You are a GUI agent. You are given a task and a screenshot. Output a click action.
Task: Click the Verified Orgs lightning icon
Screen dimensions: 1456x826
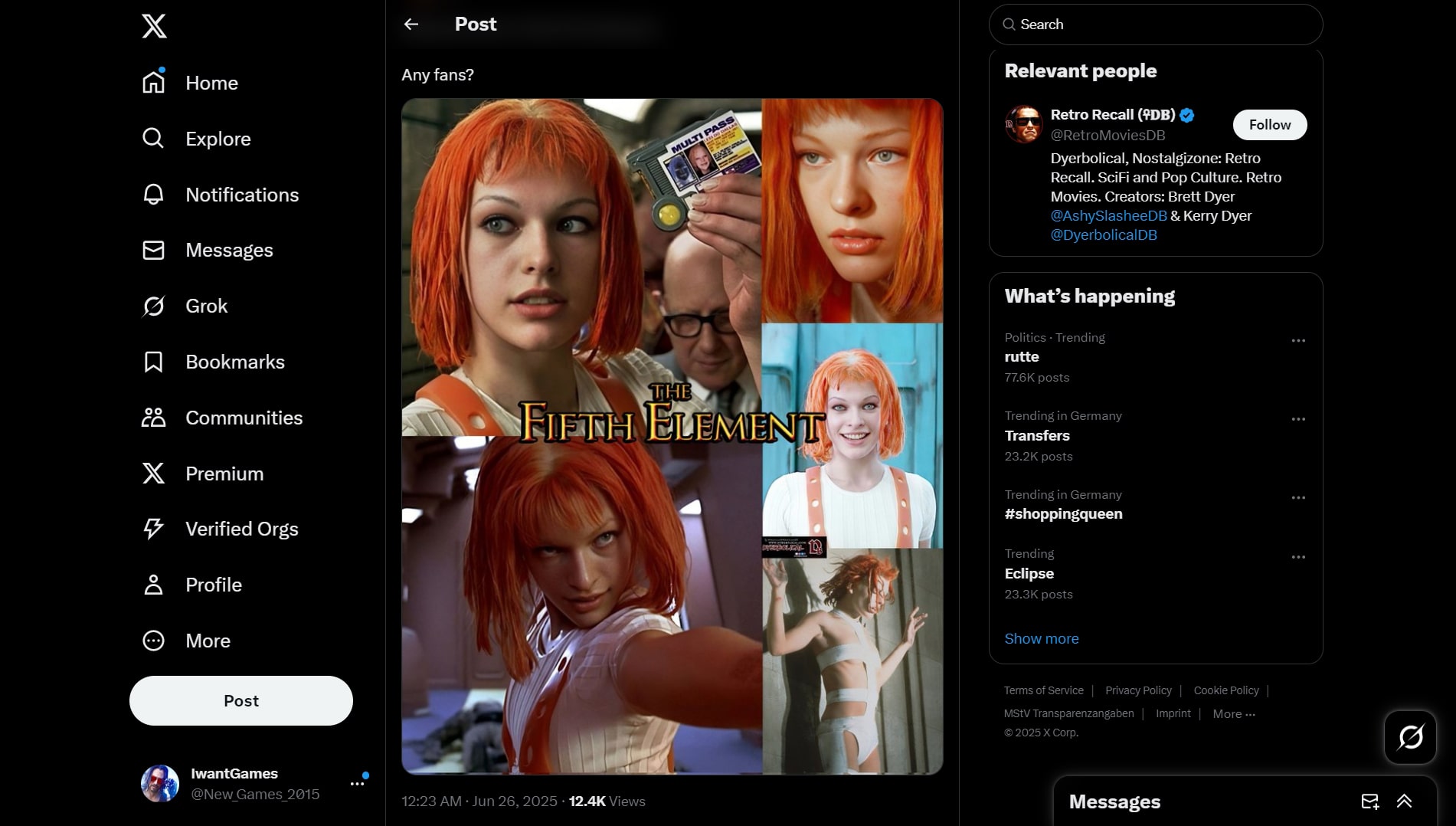point(153,529)
